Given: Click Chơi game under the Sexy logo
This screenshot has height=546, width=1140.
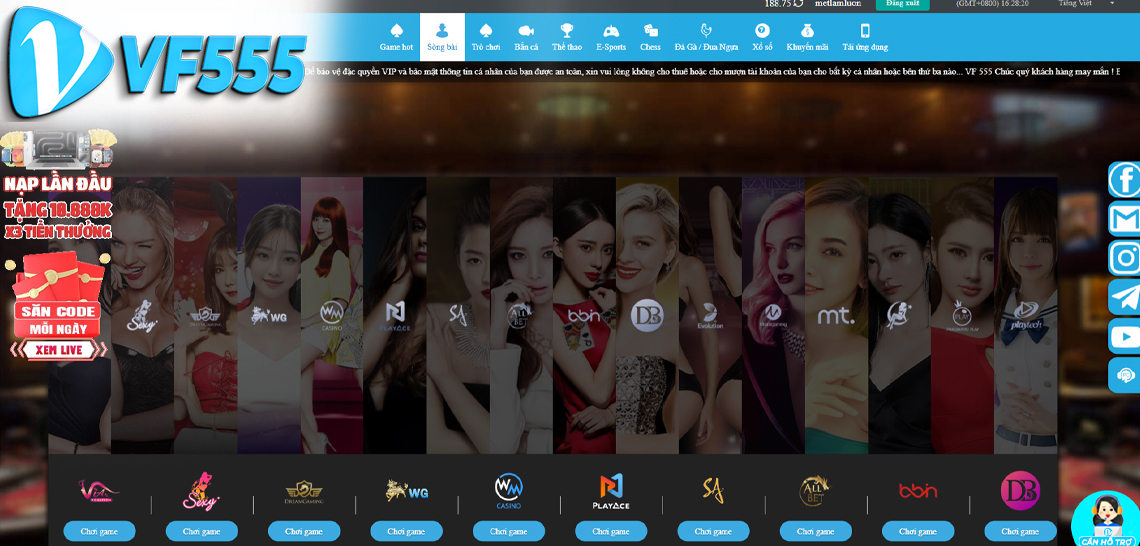Looking at the screenshot, I should [201, 531].
